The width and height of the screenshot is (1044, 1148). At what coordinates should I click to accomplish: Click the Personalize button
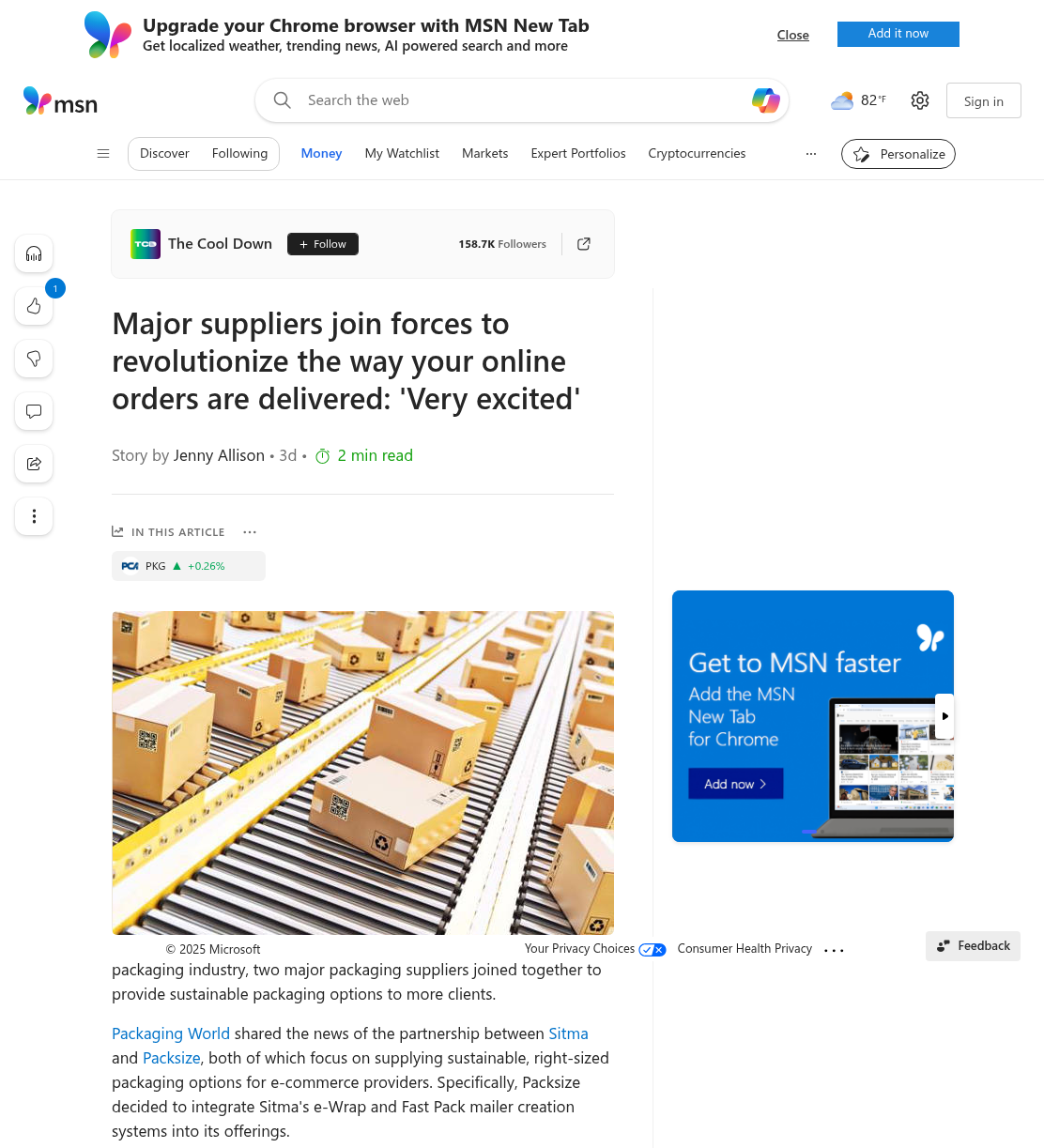pyautogui.click(x=898, y=154)
